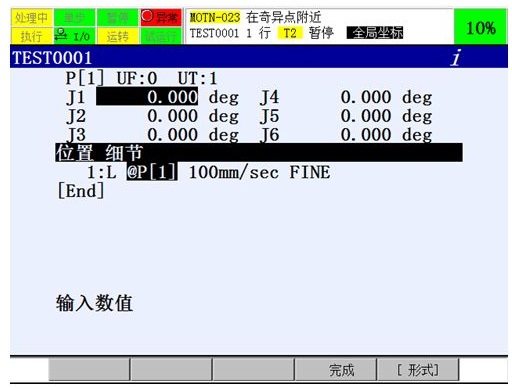The width and height of the screenshot is (512, 390).
Task: Click the 单步 single-step indicator
Action: pos(75,17)
